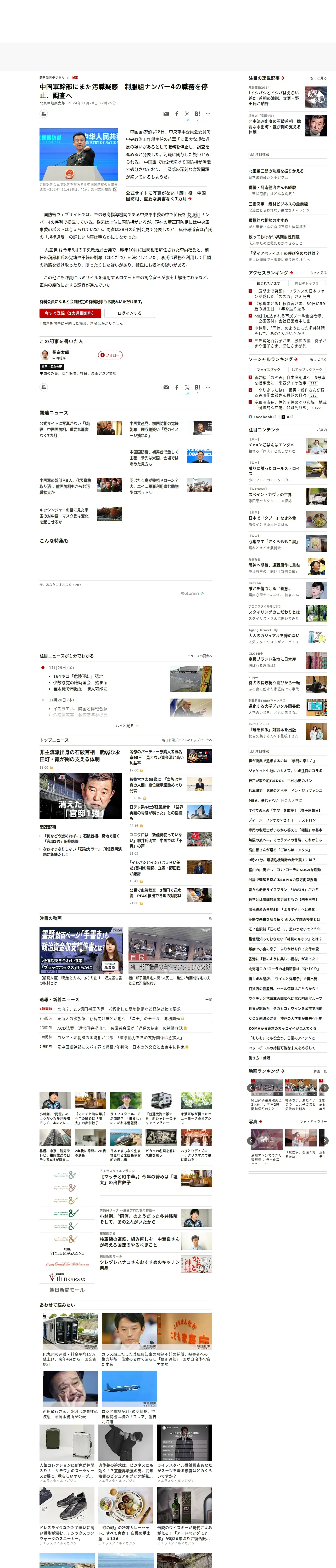Switch to the 昨日のトップ5 tab
This screenshot has height=1568, width=336.
click(x=307, y=283)
